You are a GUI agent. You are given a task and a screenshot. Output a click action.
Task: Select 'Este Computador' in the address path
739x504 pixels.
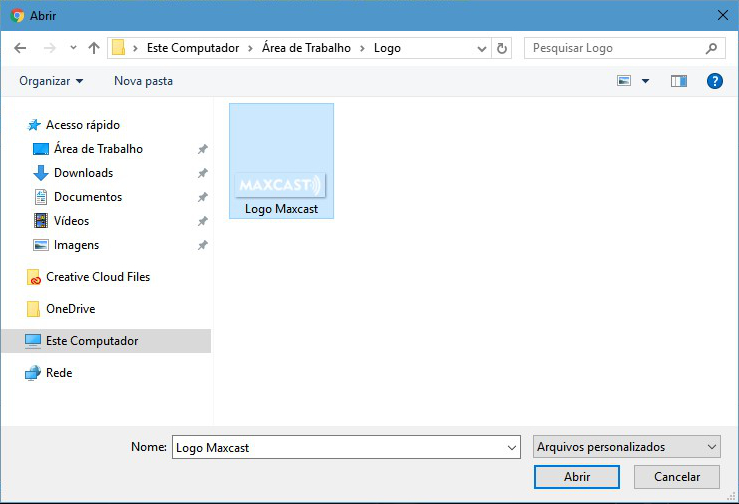click(x=193, y=48)
